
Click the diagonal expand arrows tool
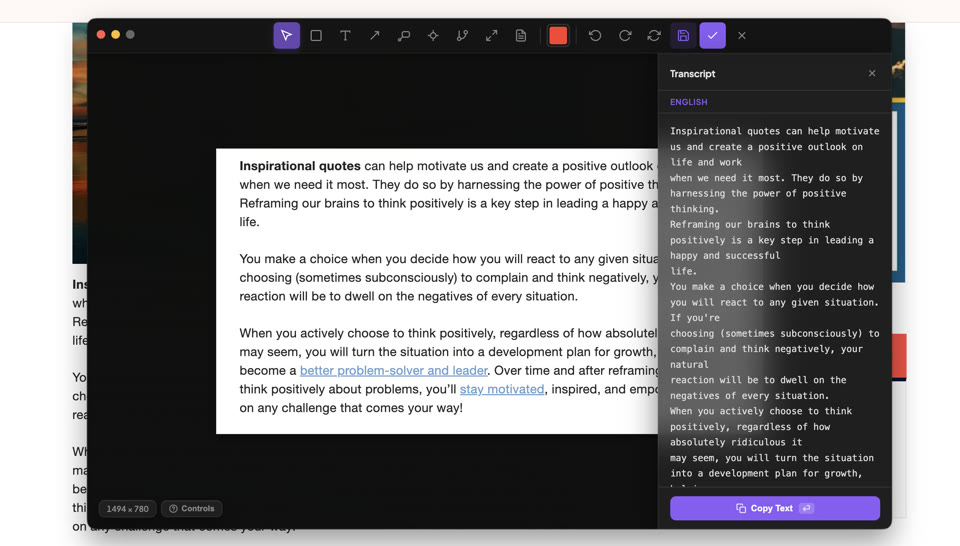tap(492, 36)
